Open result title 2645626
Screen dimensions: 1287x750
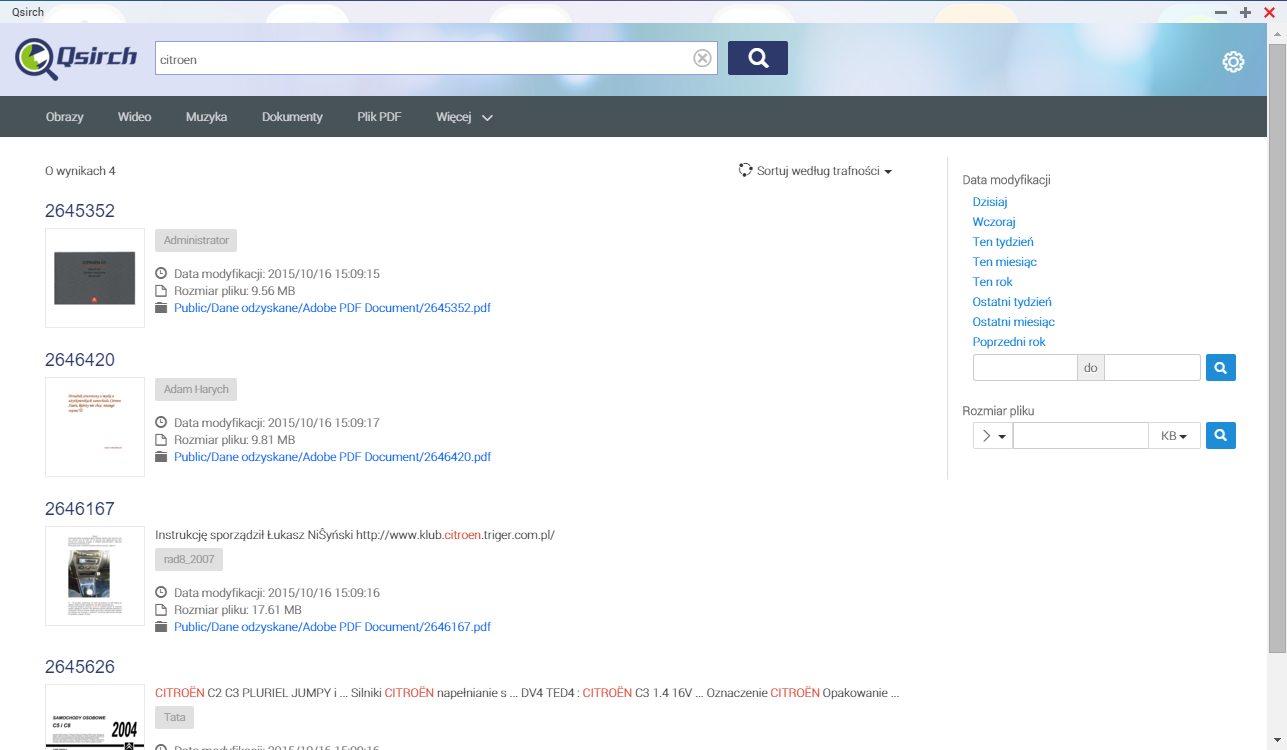tap(80, 667)
